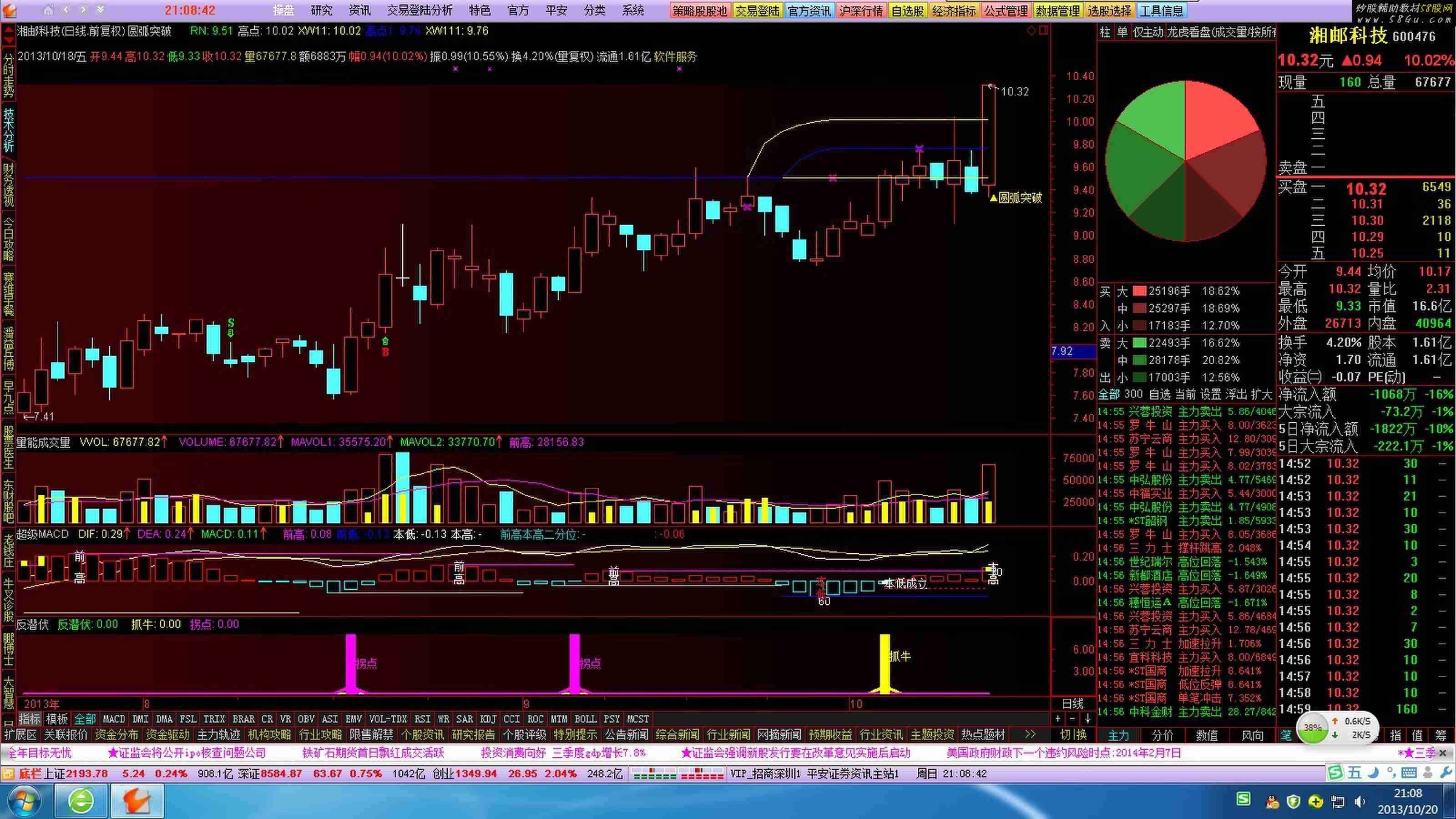This screenshot has width=1456, height=819.
Task: Select the 主力 tab below the trade list
Action: [1118, 735]
